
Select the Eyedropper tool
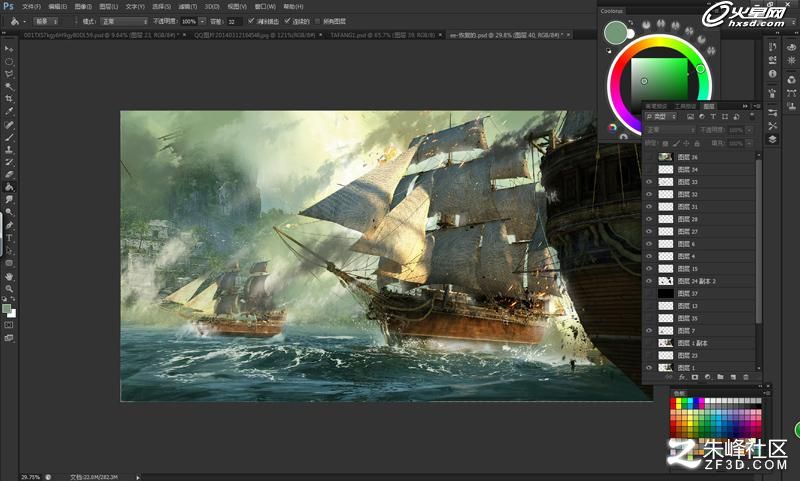coord(9,111)
